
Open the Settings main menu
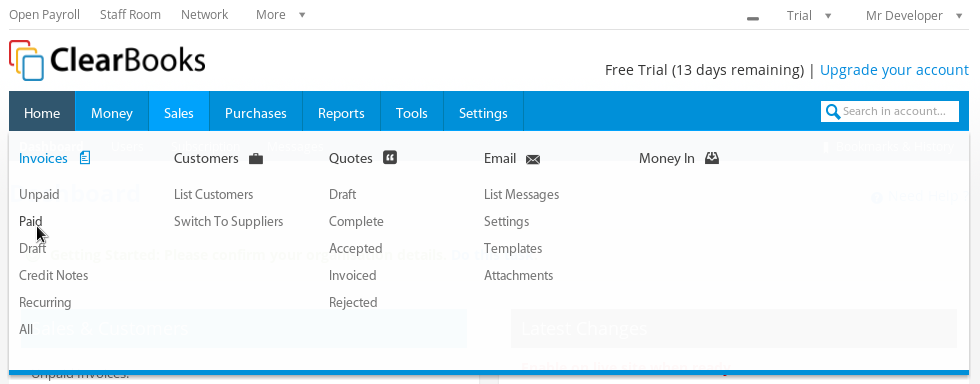pos(483,113)
